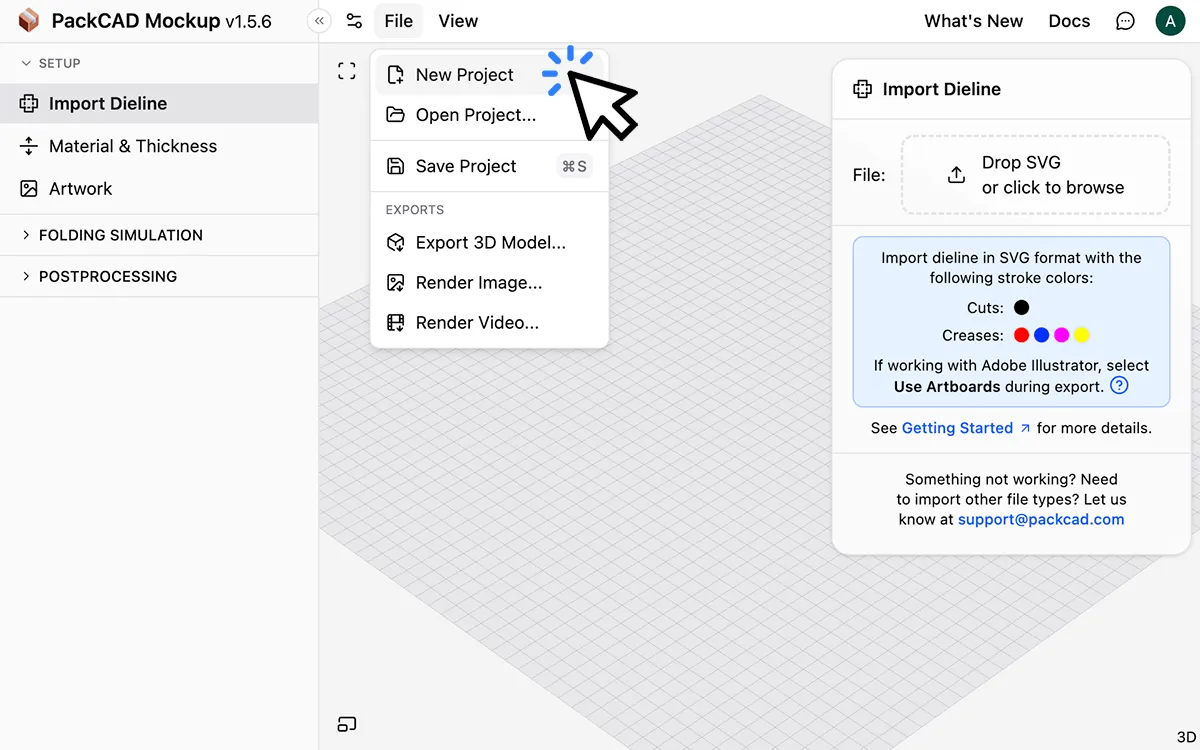Screen dimensions: 1200x750
Task: Click the New Project file-plus icon
Action: click(x=396, y=75)
